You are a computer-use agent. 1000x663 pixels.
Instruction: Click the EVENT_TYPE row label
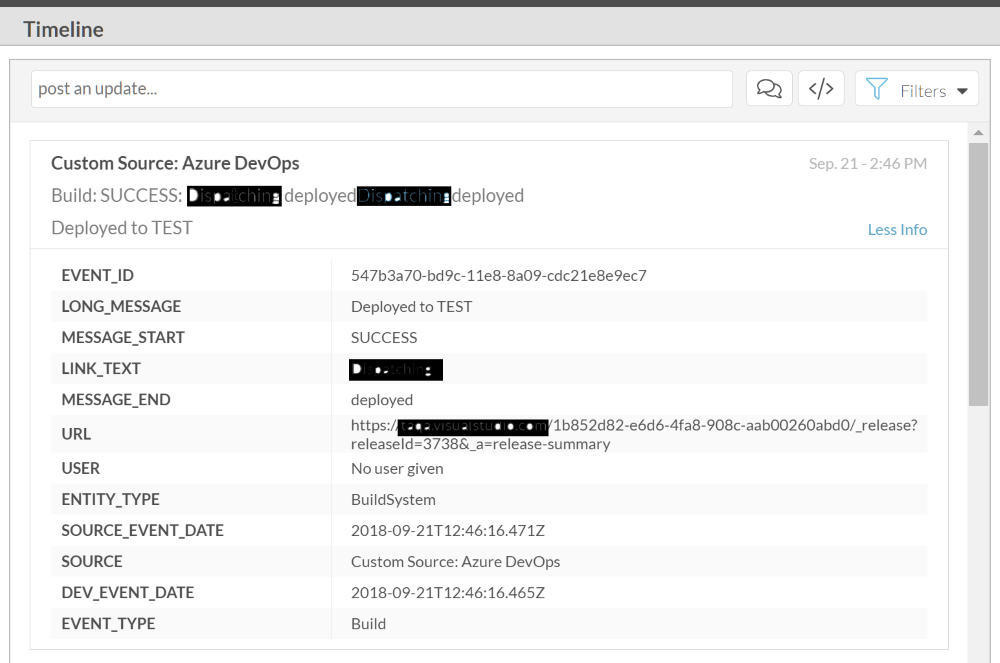pyautogui.click(x=108, y=623)
